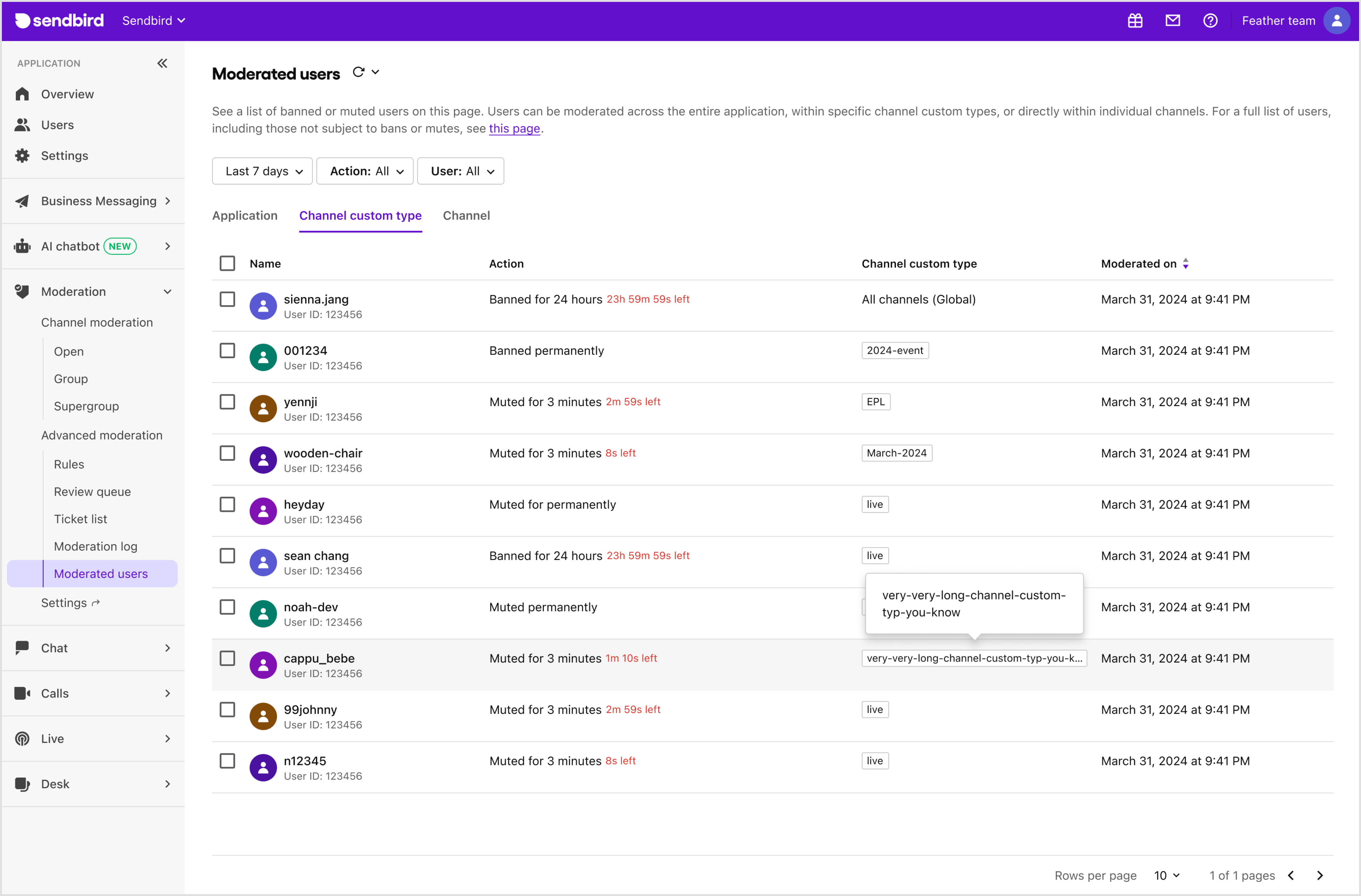Select the AI chatbot sidebar icon

[x=22, y=246]
